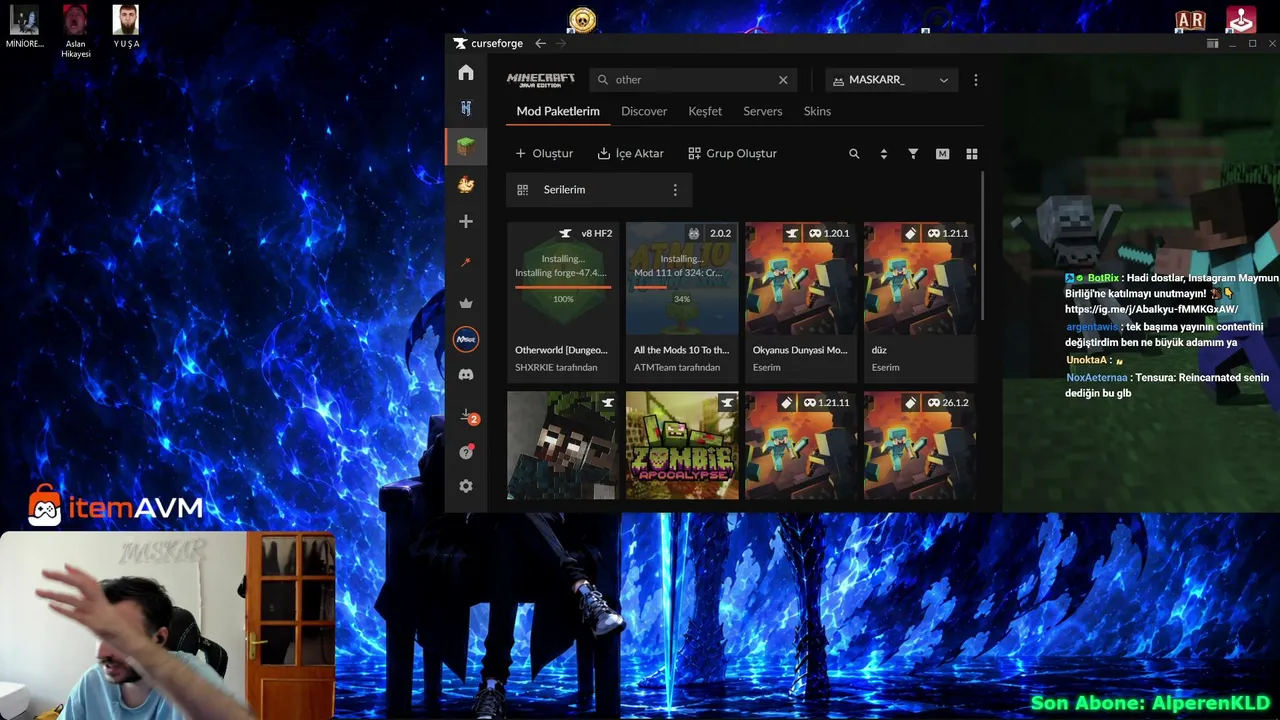The width and height of the screenshot is (1280, 720).
Task: Click İçe Aktar import button
Action: [630, 154]
